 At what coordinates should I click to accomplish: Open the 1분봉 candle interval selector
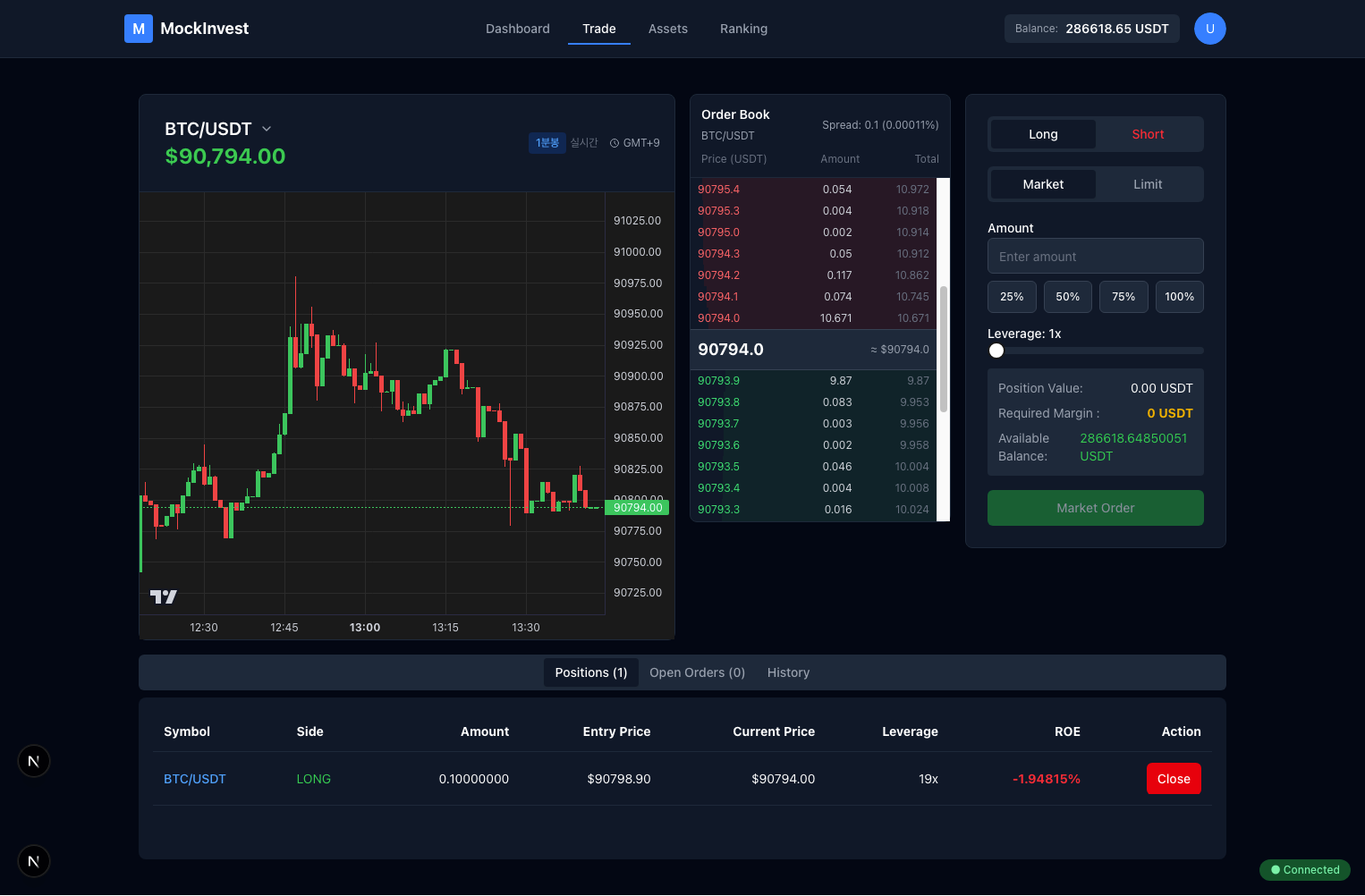[547, 143]
